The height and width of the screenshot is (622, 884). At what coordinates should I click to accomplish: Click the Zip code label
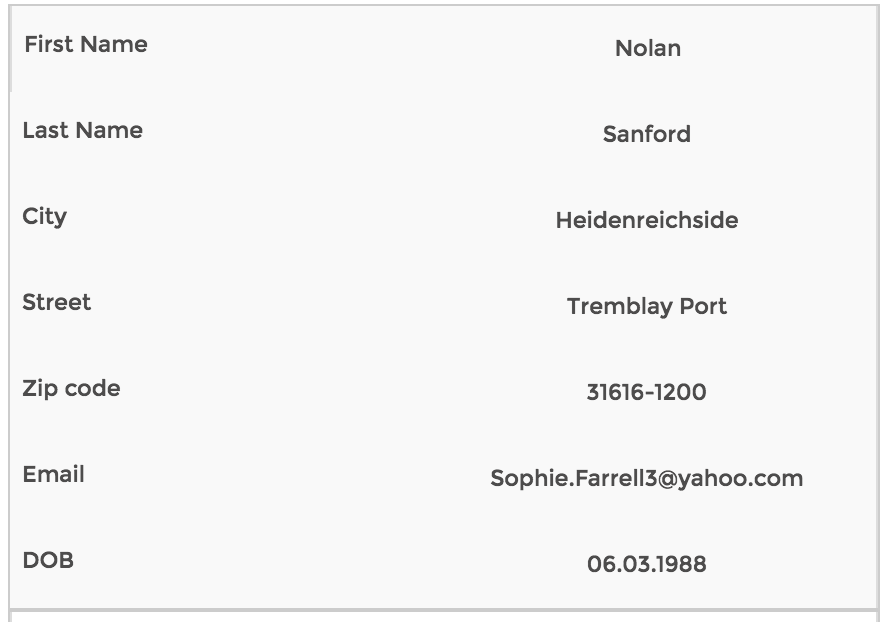pyautogui.click(x=71, y=389)
